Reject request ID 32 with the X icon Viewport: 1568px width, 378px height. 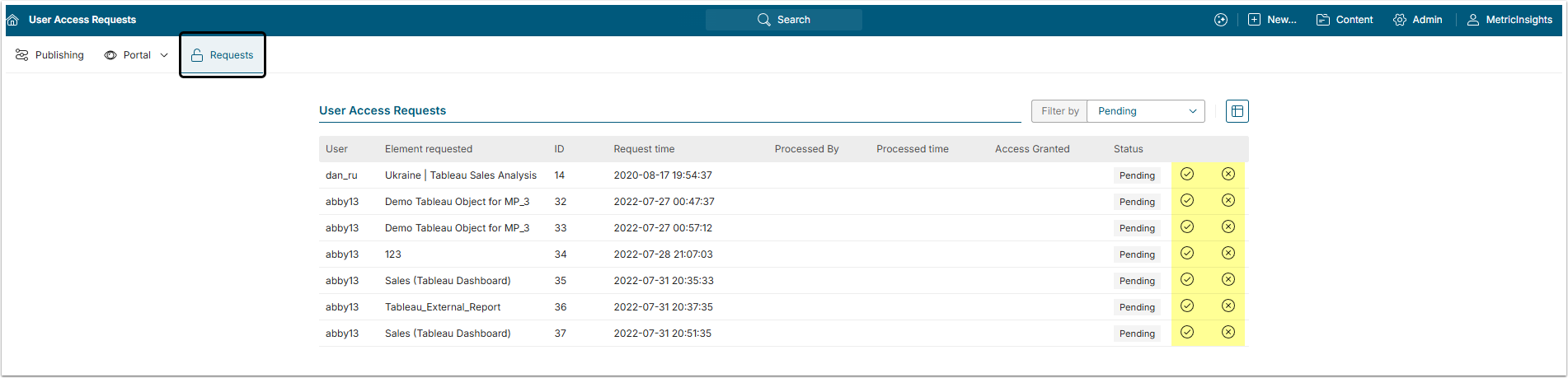[x=1228, y=200]
